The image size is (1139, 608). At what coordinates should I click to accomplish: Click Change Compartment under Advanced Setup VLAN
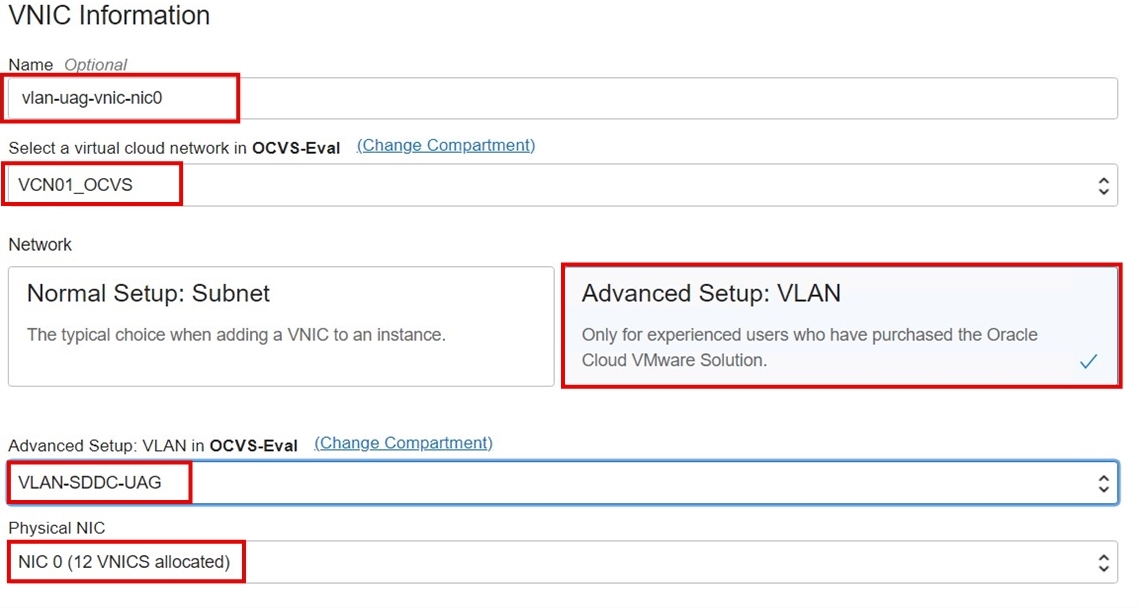(403, 443)
